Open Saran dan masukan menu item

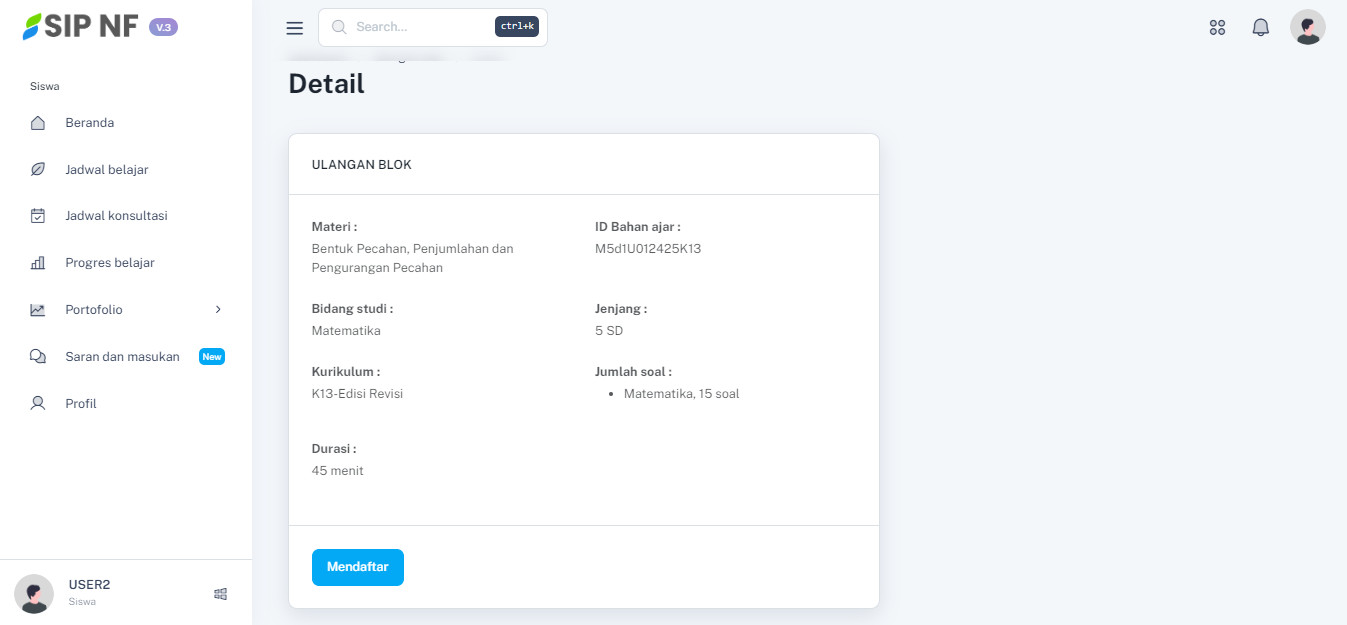[122, 357]
